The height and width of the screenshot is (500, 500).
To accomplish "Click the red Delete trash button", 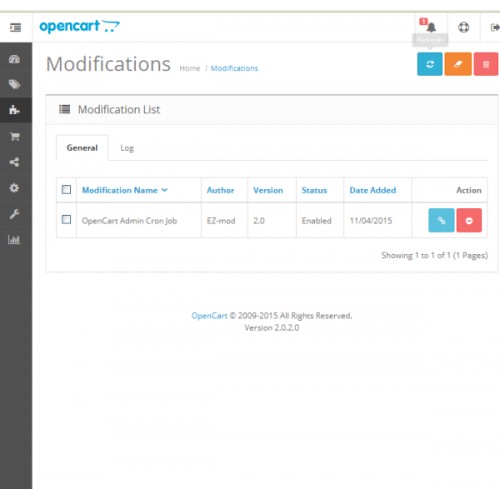I will [486, 64].
